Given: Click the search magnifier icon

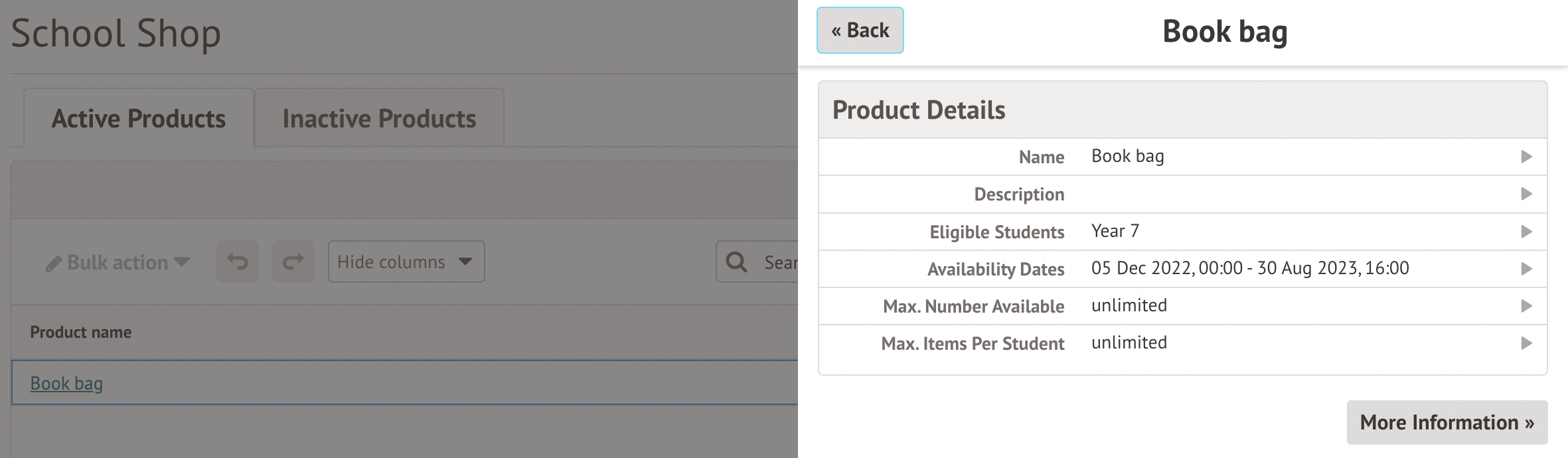Looking at the screenshot, I should (736, 262).
